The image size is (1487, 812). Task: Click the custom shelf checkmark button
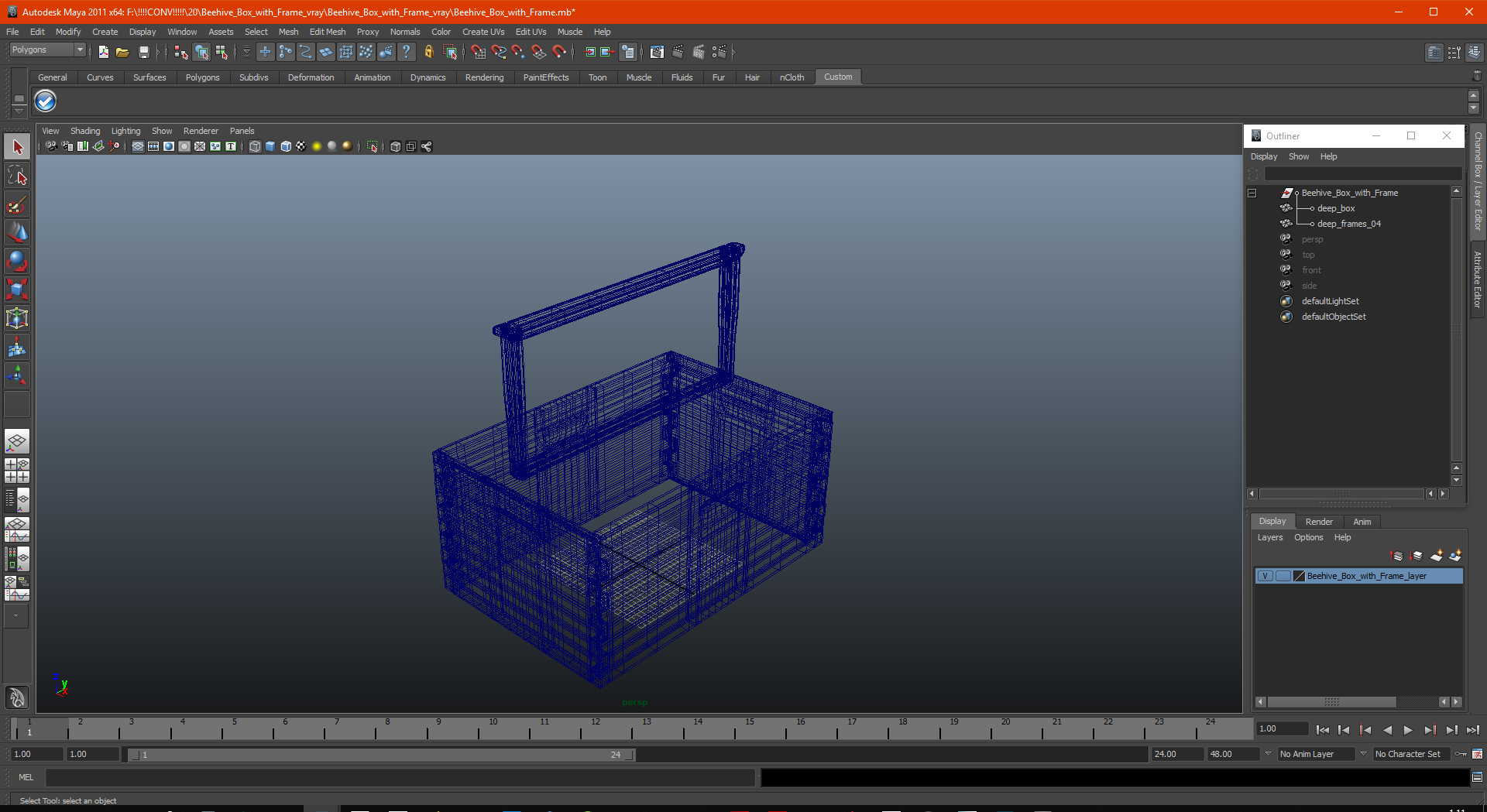coord(46,101)
